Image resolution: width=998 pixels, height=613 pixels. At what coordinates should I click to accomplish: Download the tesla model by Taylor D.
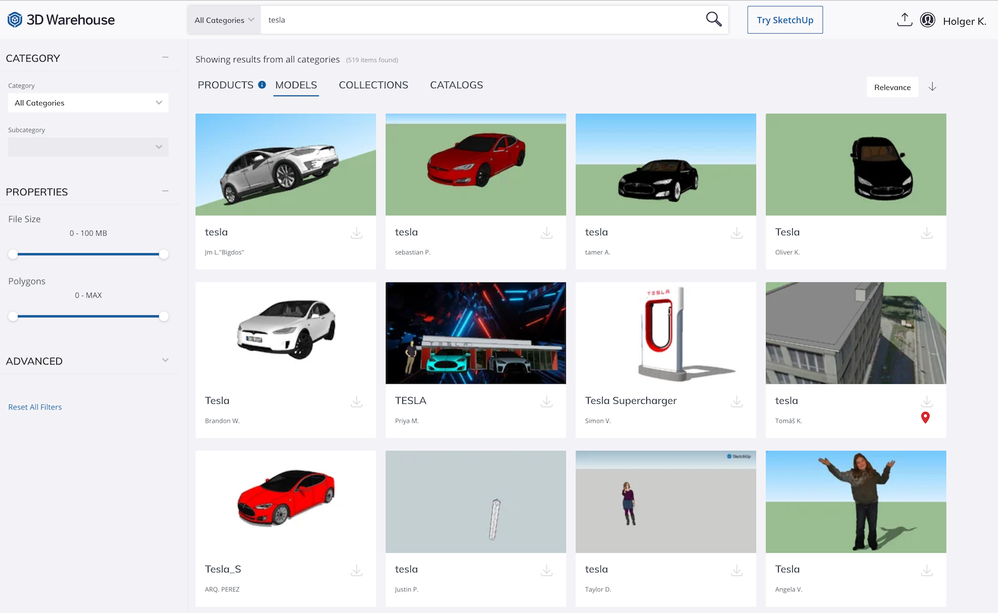coord(736,570)
